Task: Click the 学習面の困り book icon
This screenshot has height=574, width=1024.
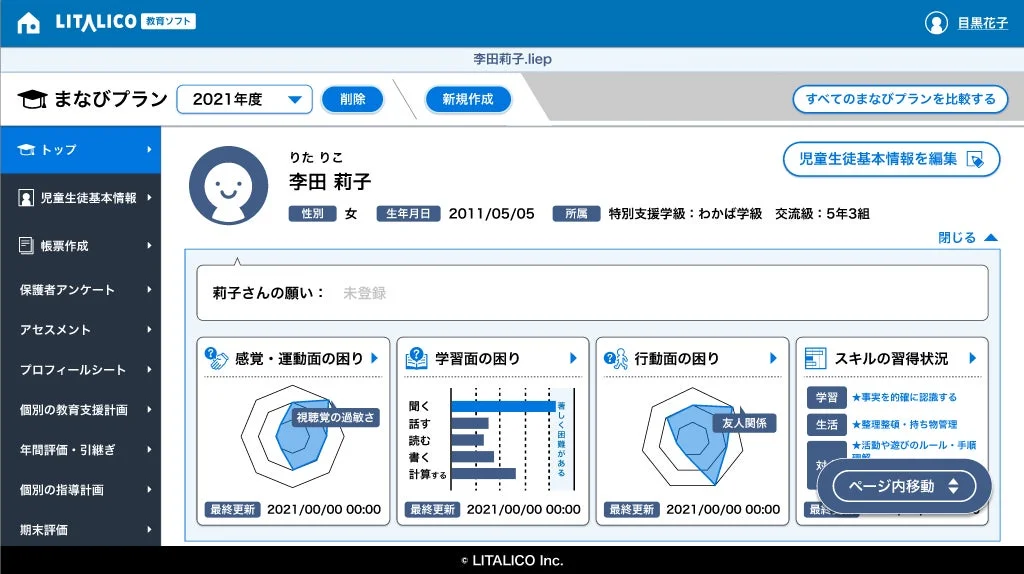Action: (416, 358)
